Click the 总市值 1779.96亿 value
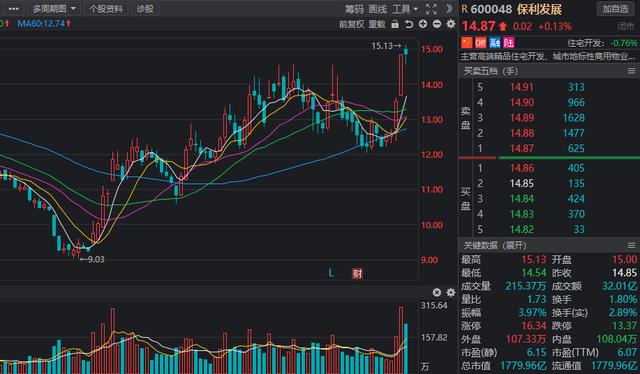 click(524, 365)
